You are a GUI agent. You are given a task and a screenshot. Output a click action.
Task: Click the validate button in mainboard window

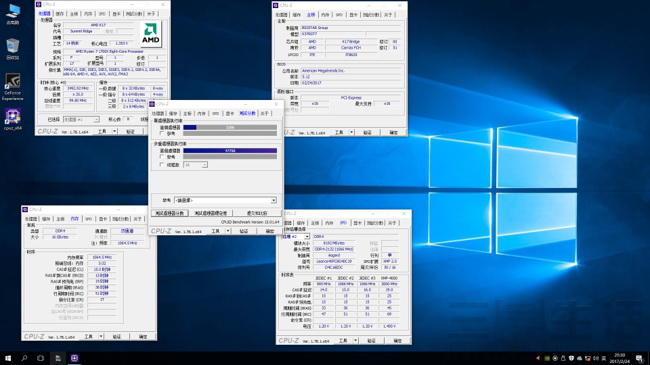coord(368,133)
